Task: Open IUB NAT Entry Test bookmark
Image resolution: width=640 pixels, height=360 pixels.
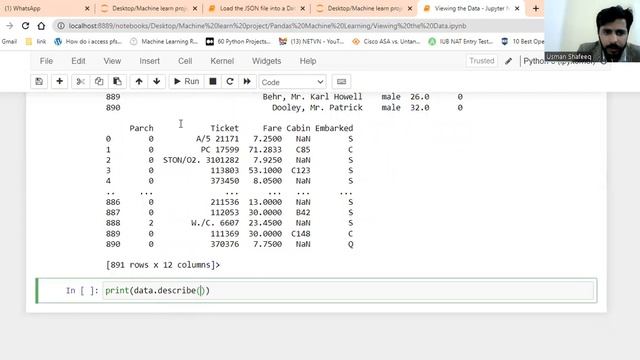Action: (x=461, y=42)
